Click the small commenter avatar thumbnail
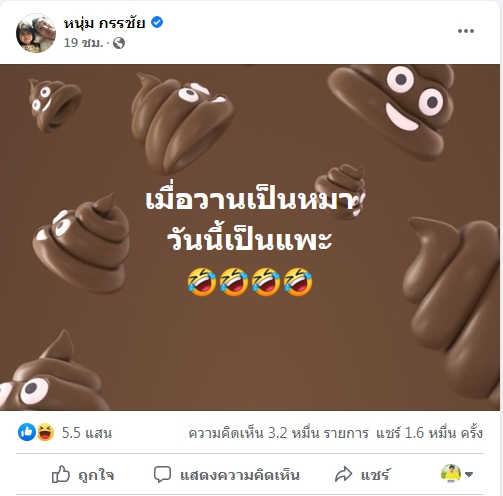Image resolution: width=503 pixels, height=496 pixels. 451,473
